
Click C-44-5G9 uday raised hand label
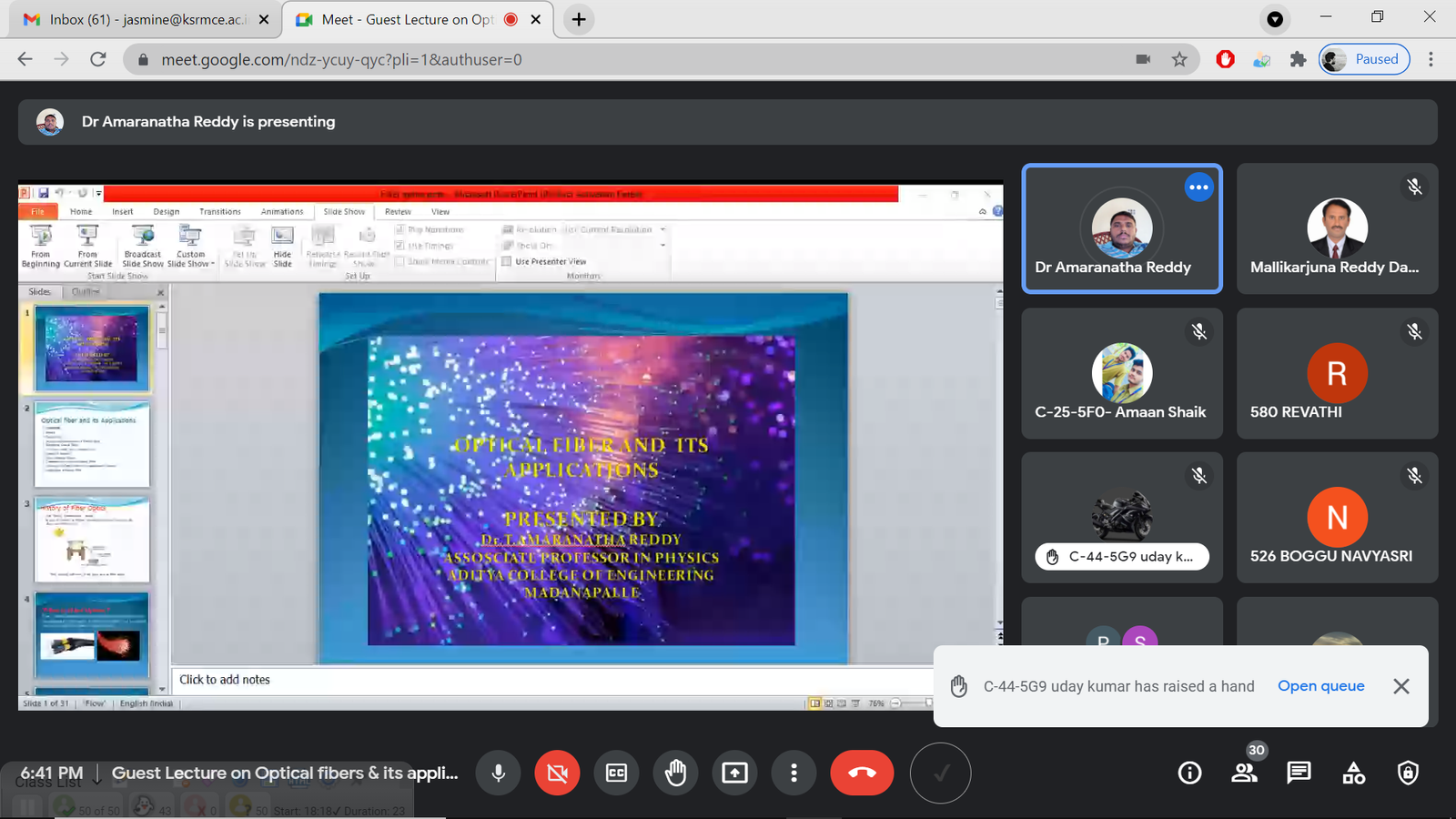pyautogui.click(x=1122, y=557)
